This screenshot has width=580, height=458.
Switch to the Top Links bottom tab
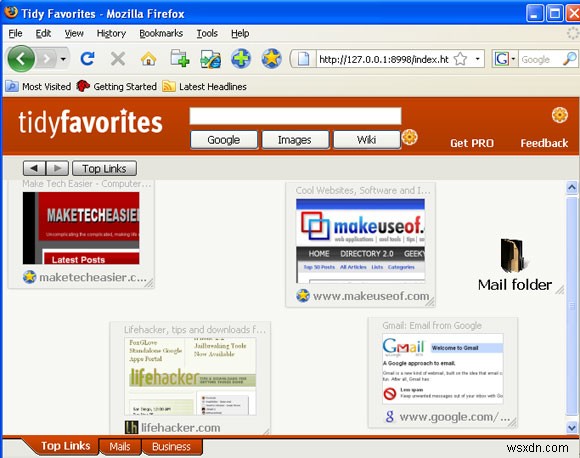coord(65,446)
